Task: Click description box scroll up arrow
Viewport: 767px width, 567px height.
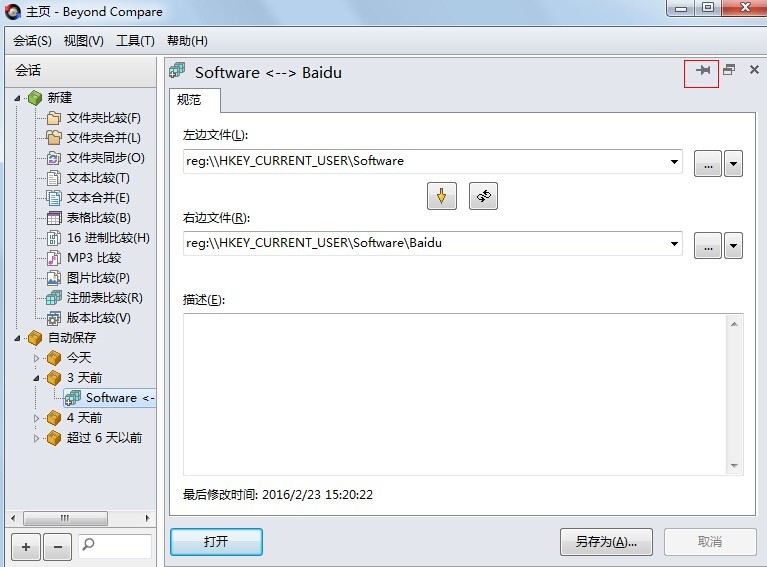Action: click(x=734, y=324)
